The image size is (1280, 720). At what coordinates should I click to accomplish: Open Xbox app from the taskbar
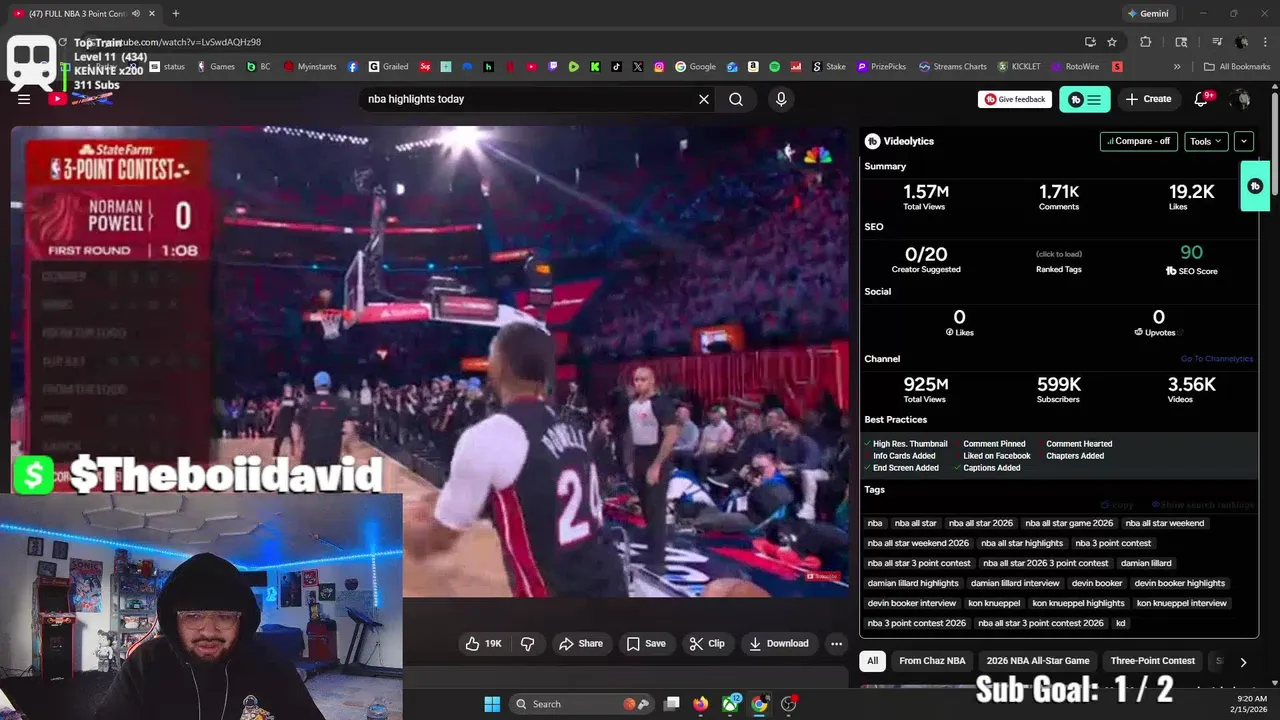click(731, 704)
